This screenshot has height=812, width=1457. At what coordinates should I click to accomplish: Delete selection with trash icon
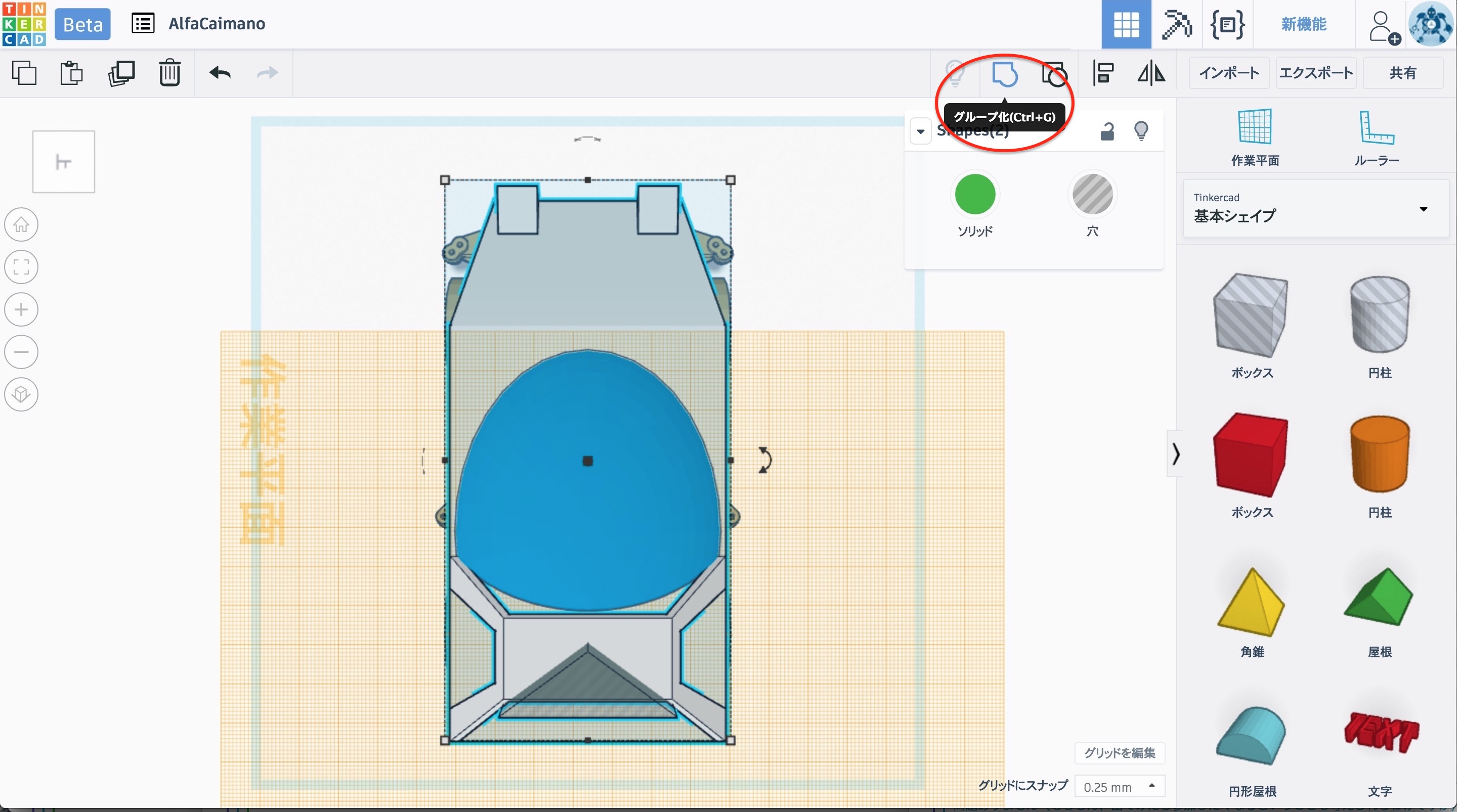pos(169,73)
